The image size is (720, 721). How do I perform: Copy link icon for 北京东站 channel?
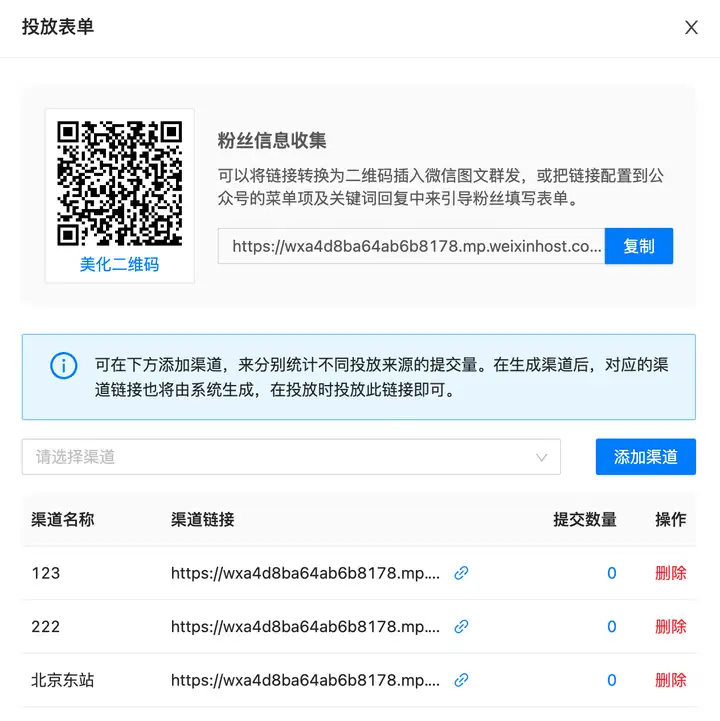461,680
